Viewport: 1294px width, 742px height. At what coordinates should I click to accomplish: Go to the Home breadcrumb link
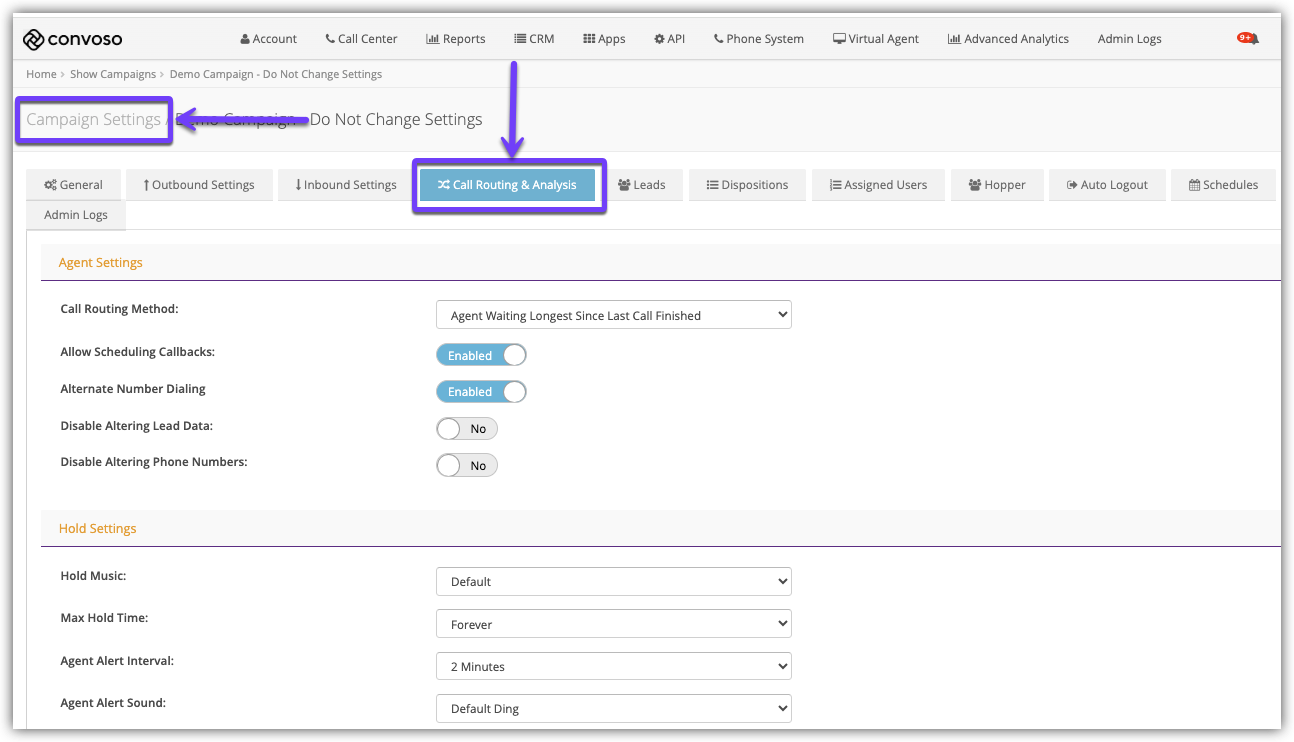pos(41,74)
